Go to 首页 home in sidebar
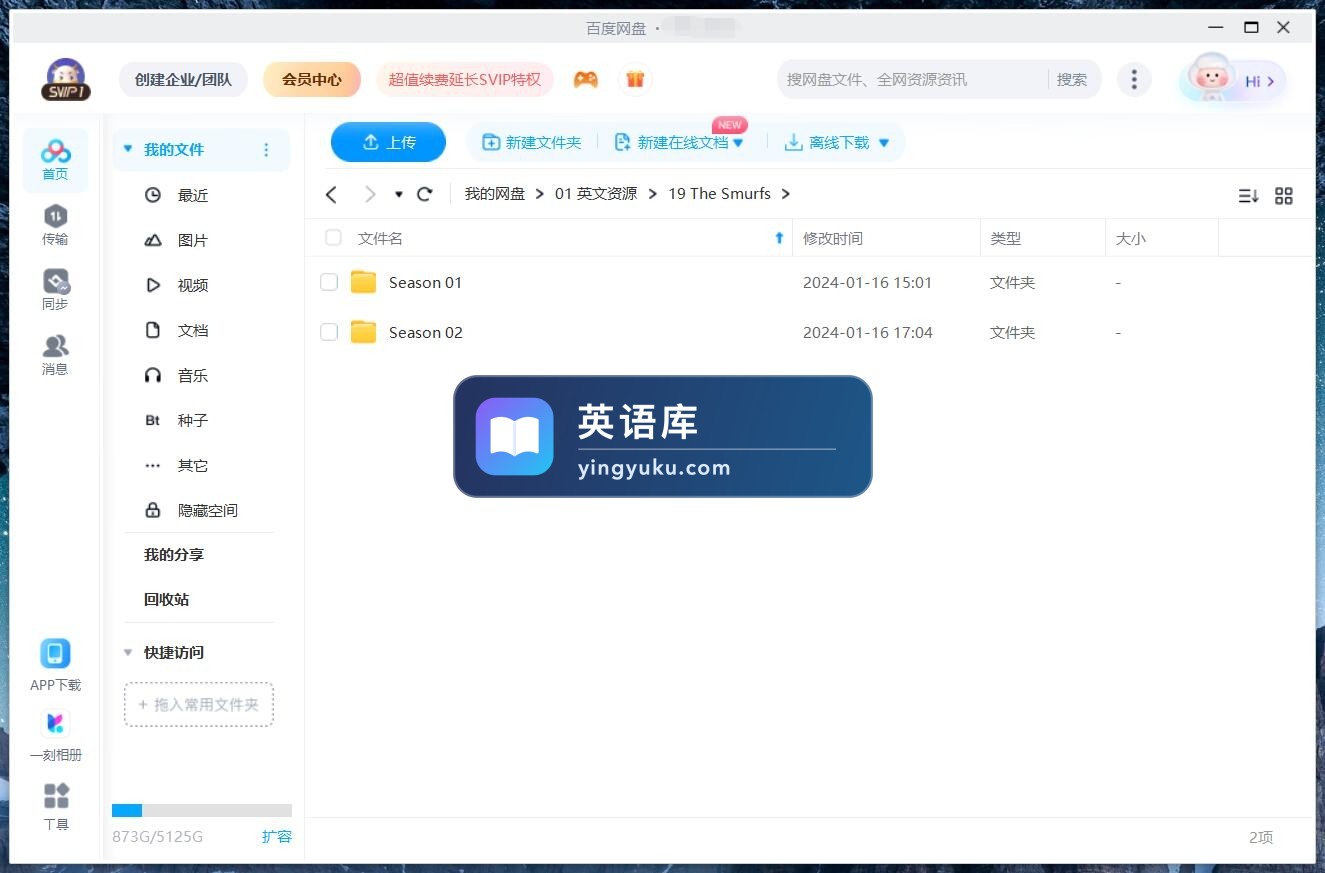 point(55,160)
